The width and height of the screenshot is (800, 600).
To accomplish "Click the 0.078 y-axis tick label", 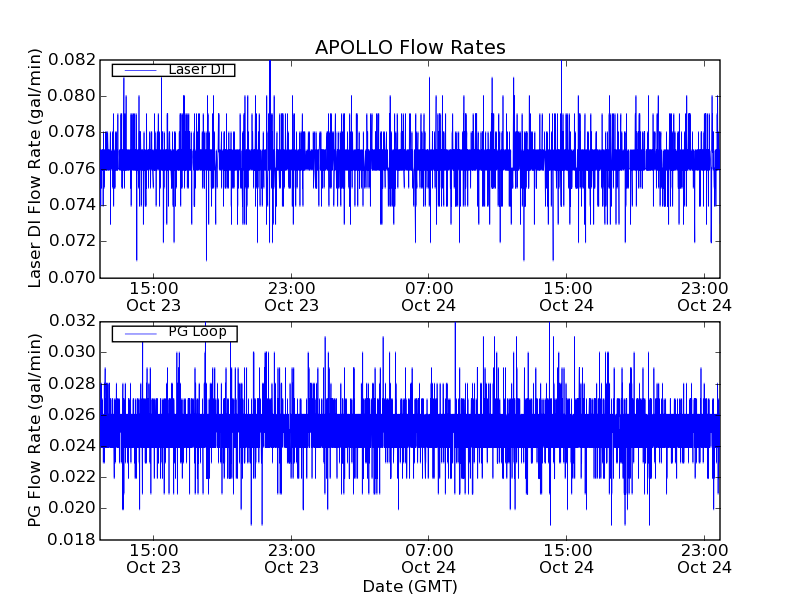I will click(72, 132).
